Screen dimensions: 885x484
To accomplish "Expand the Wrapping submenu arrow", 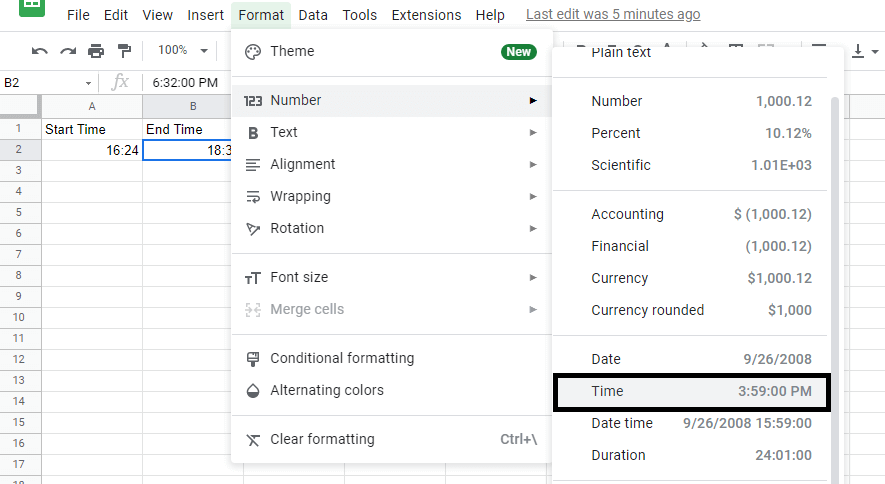I will coord(533,196).
